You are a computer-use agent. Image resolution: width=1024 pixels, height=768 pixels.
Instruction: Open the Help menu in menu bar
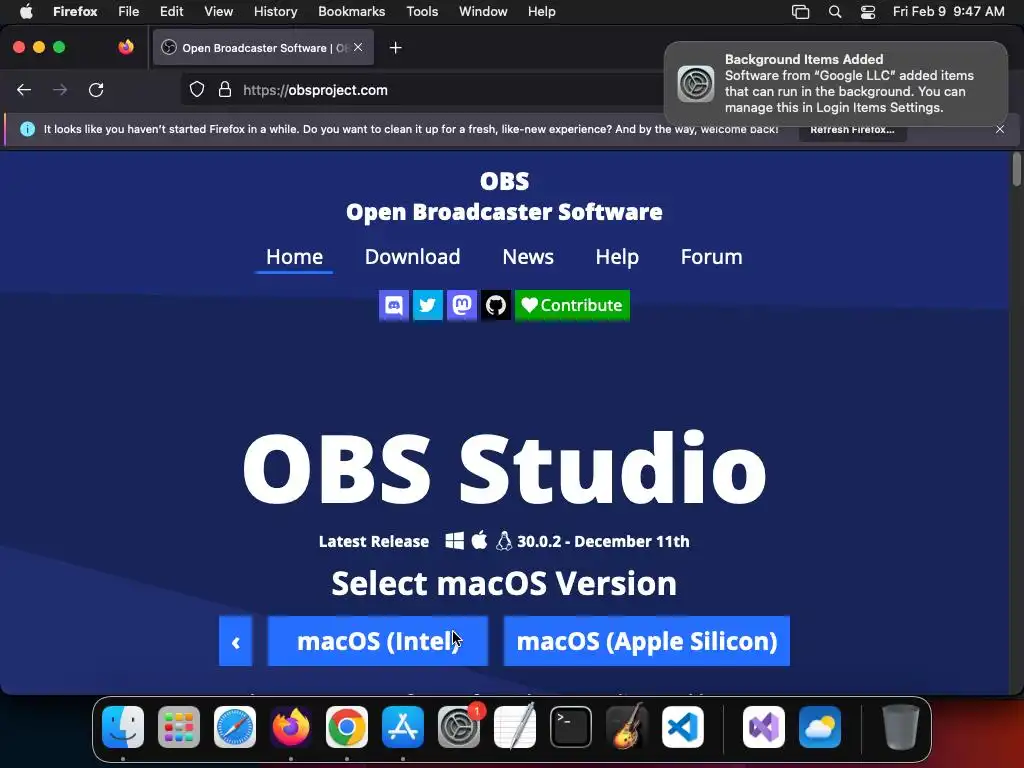pyautogui.click(x=541, y=12)
